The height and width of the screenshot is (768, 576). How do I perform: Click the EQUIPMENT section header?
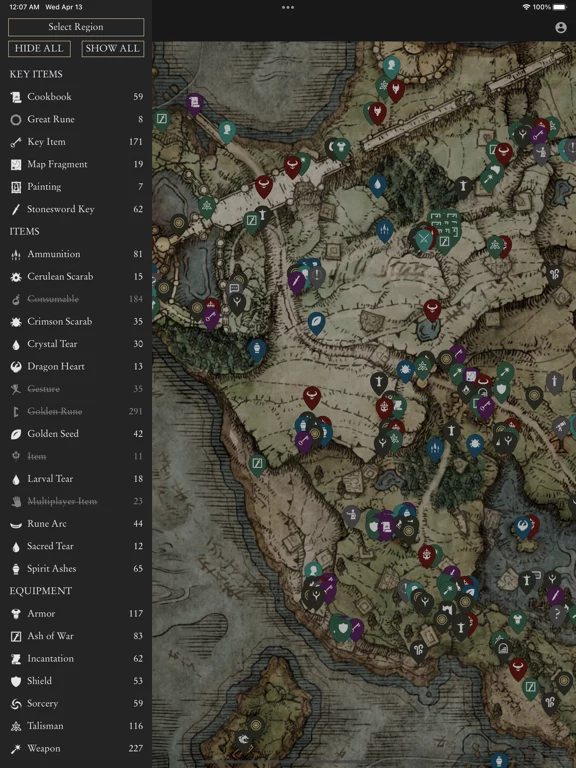click(41, 591)
